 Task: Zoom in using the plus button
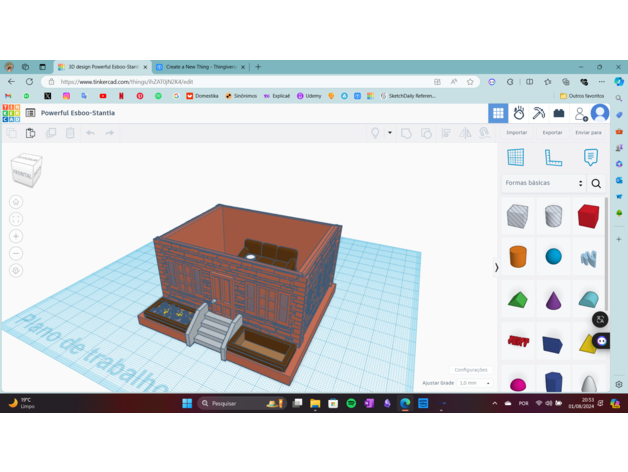click(16, 237)
